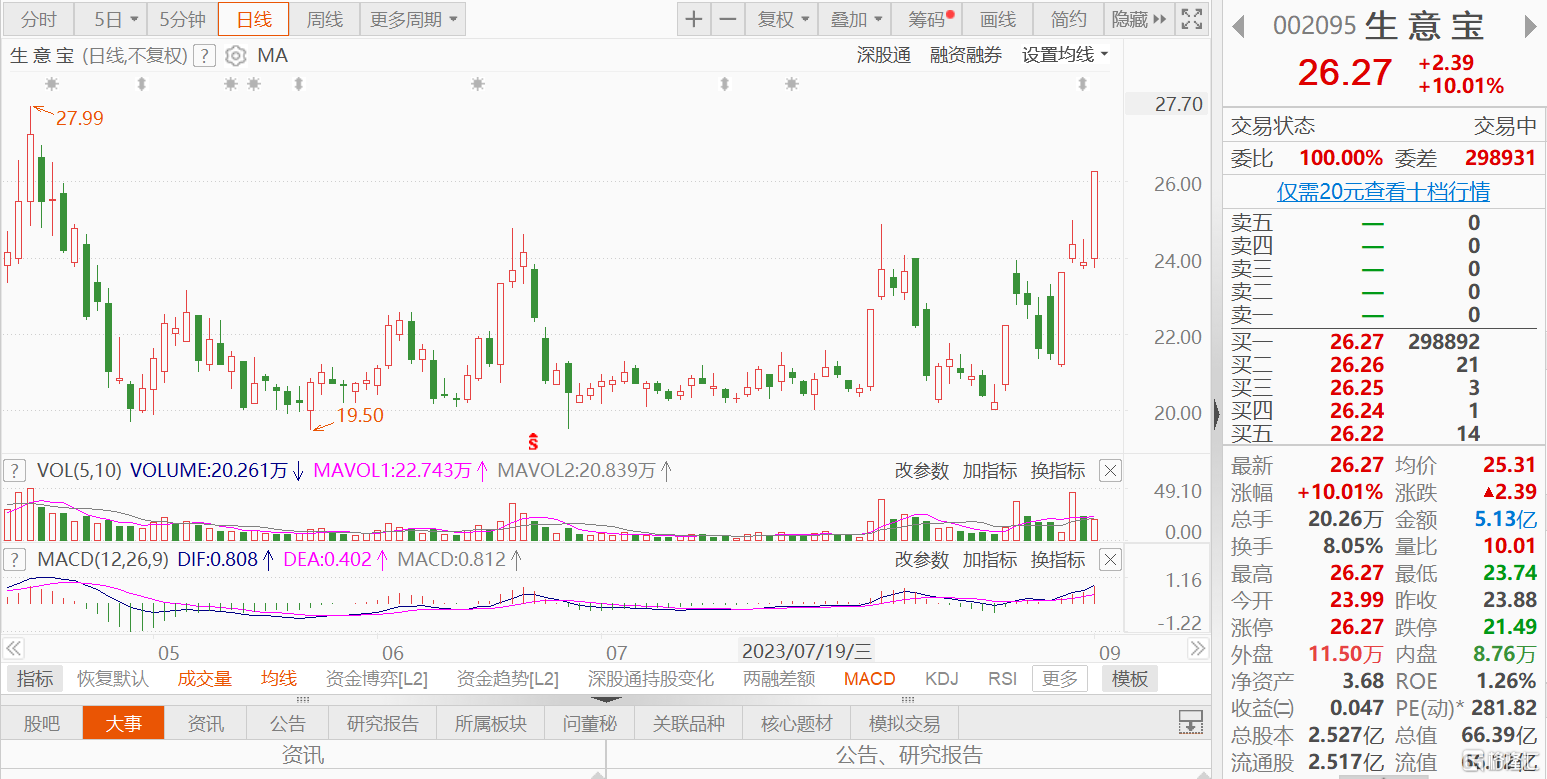
Task: Select 日线 daily chart
Action: click(x=253, y=19)
